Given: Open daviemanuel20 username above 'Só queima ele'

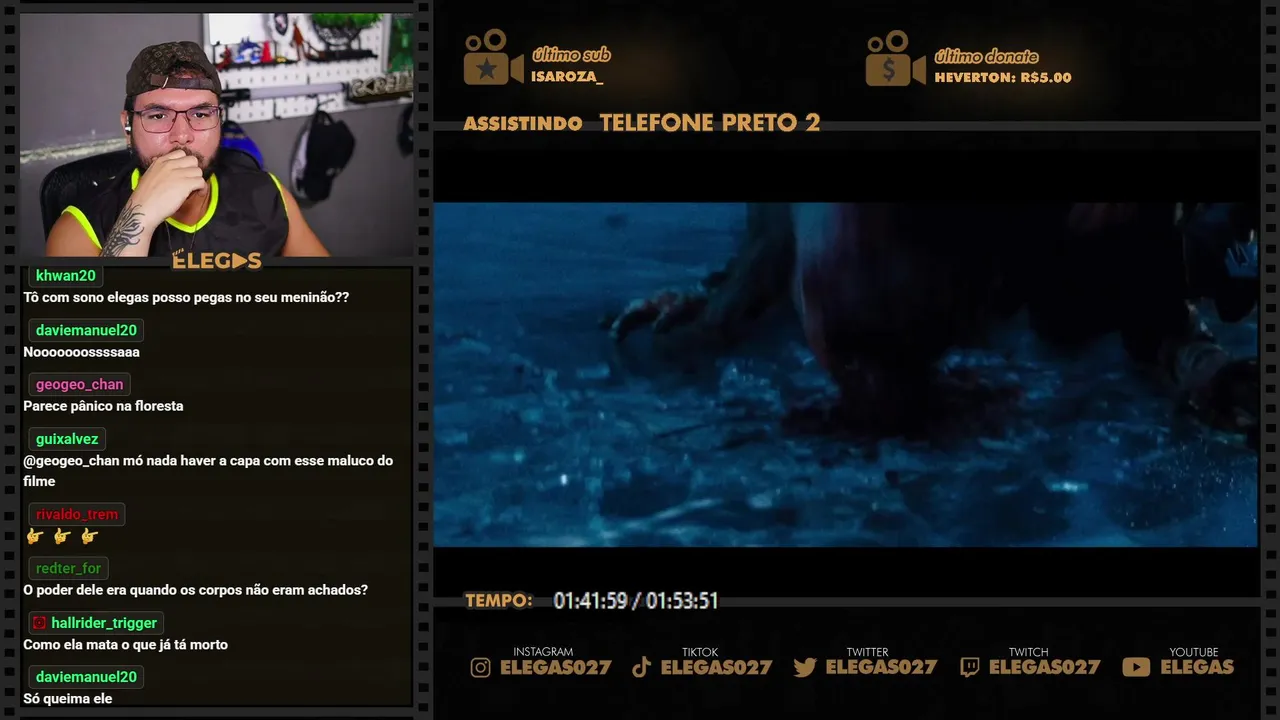Looking at the screenshot, I should click(x=86, y=677).
